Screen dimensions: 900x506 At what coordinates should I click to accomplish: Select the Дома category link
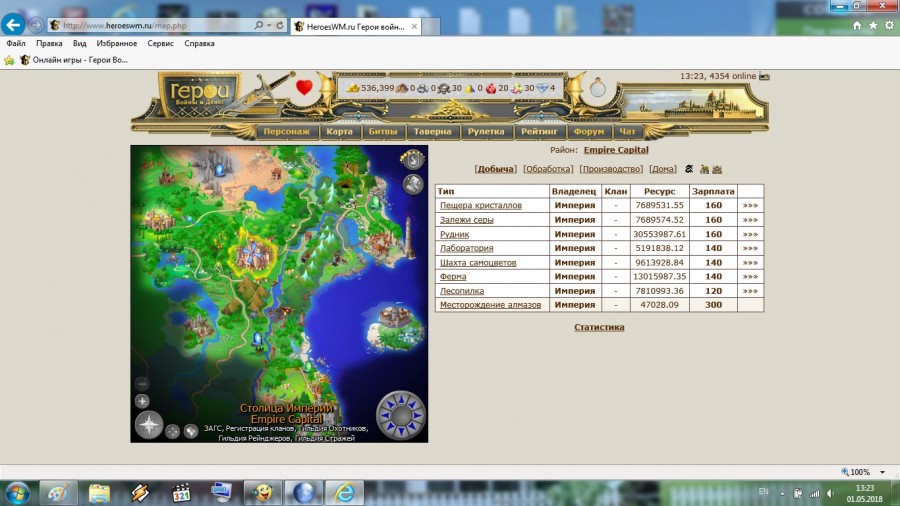coord(663,169)
